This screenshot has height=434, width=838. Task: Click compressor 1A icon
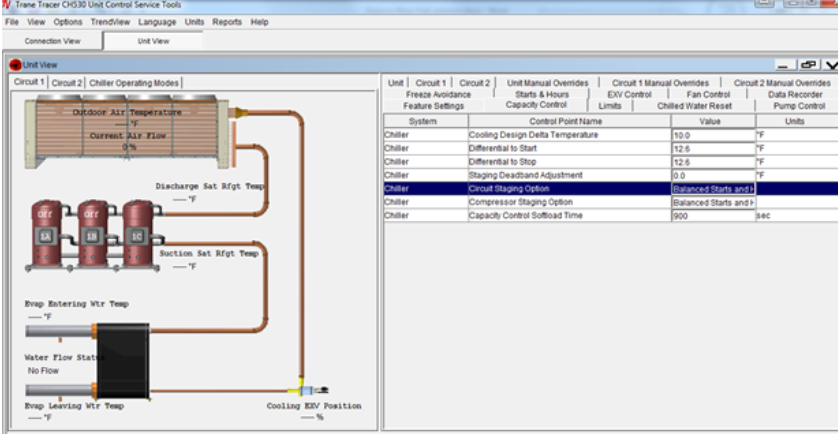pyautogui.click(x=46, y=234)
